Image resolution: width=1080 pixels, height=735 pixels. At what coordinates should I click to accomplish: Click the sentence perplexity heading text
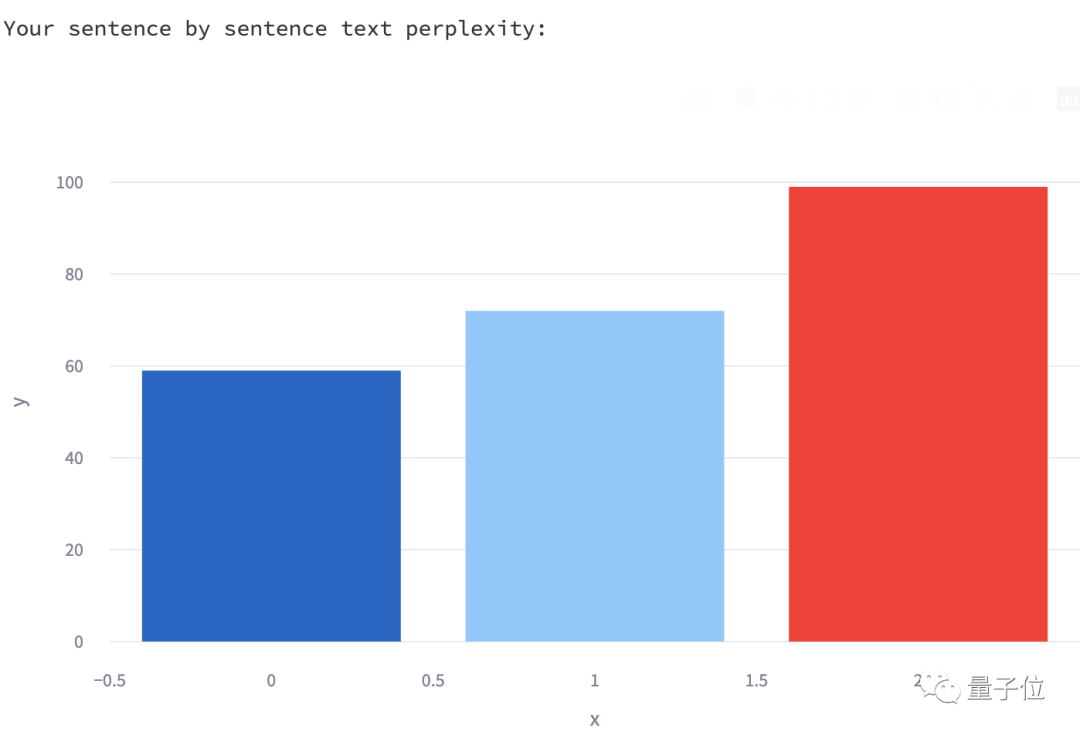click(x=275, y=29)
